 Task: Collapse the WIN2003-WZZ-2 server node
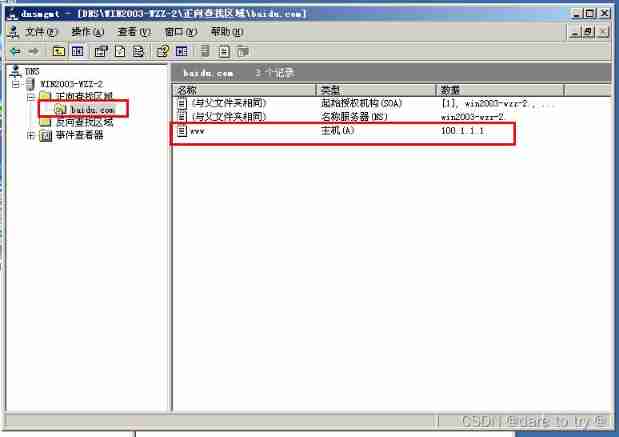tap(16, 84)
